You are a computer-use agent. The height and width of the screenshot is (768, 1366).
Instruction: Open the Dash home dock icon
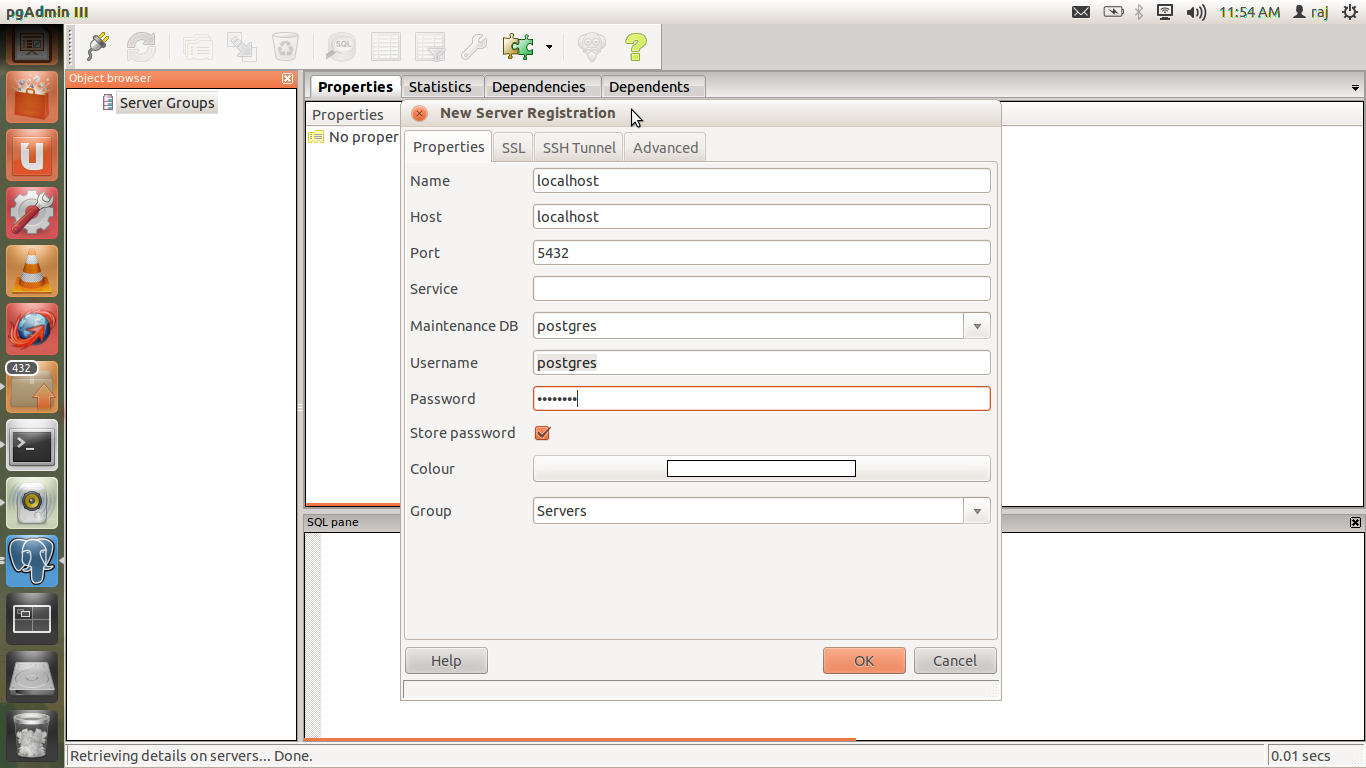(x=32, y=44)
